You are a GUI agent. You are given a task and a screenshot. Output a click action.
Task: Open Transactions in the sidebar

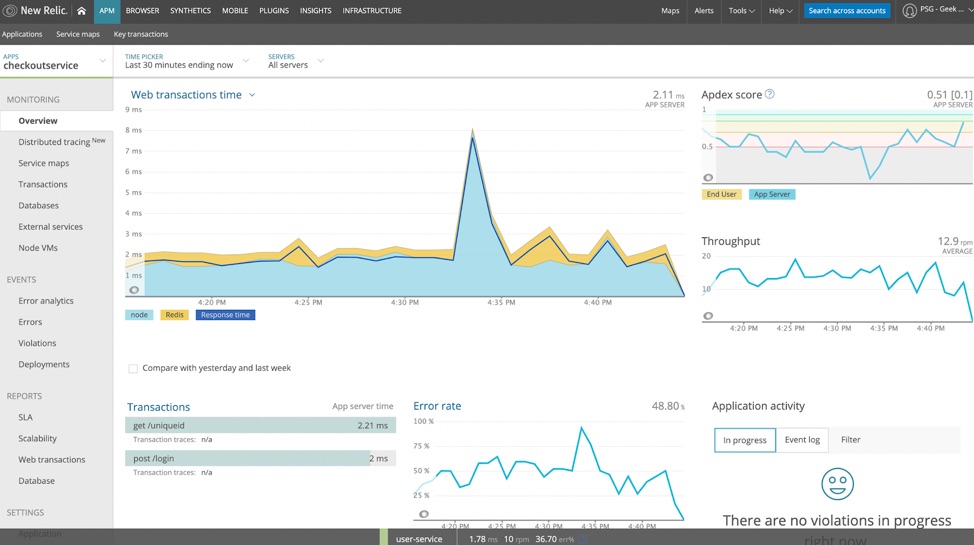tap(42, 184)
